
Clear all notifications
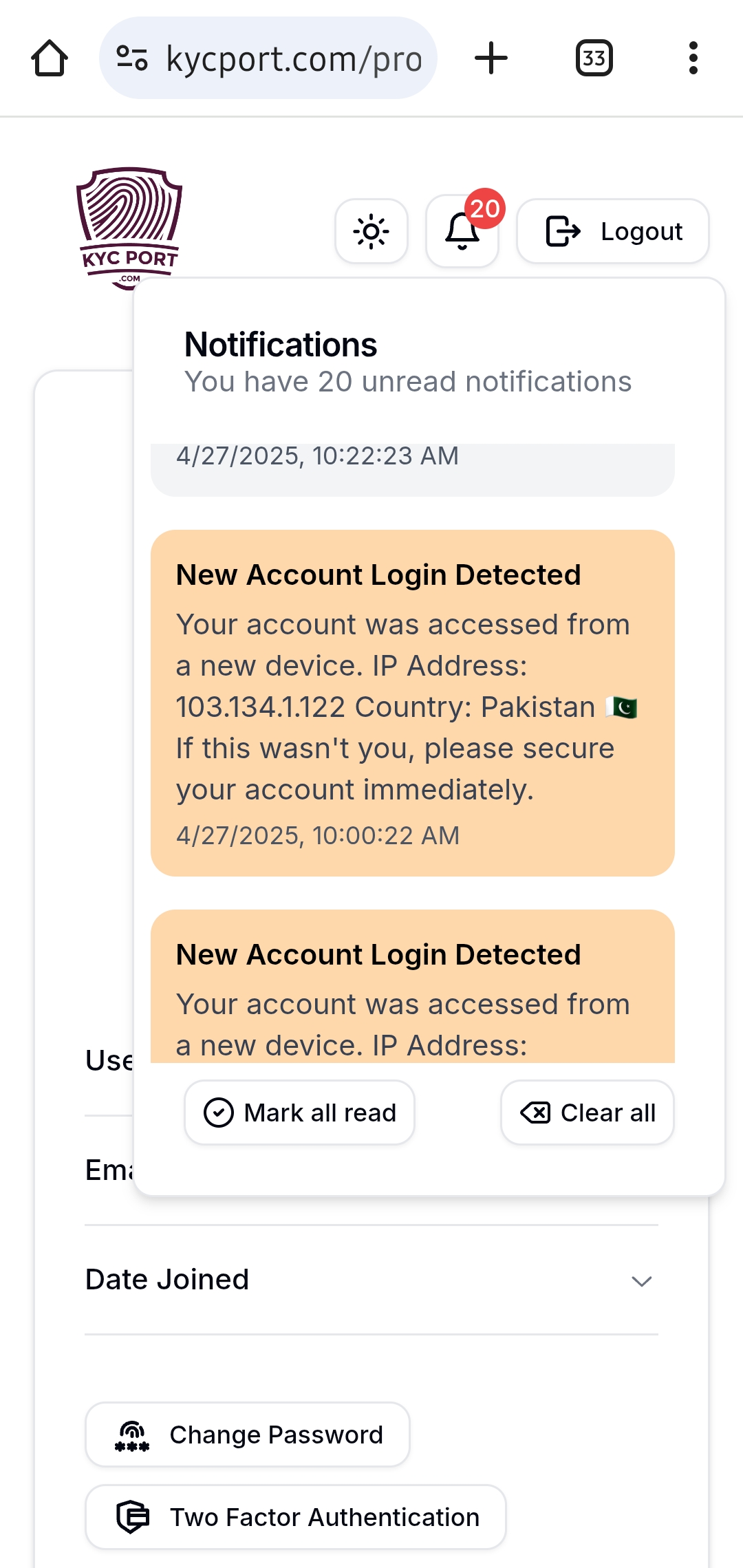(x=588, y=1113)
